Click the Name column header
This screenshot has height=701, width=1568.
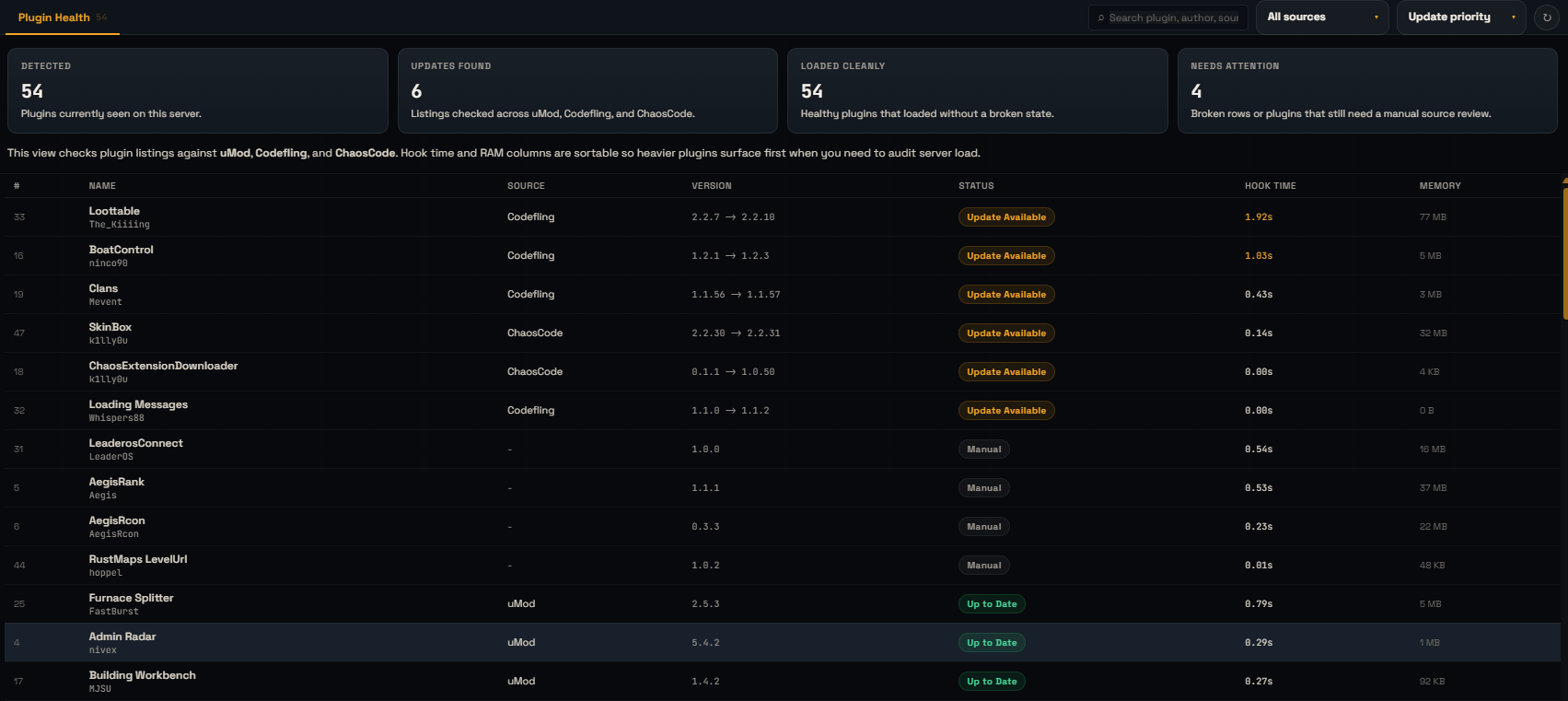click(102, 186)
